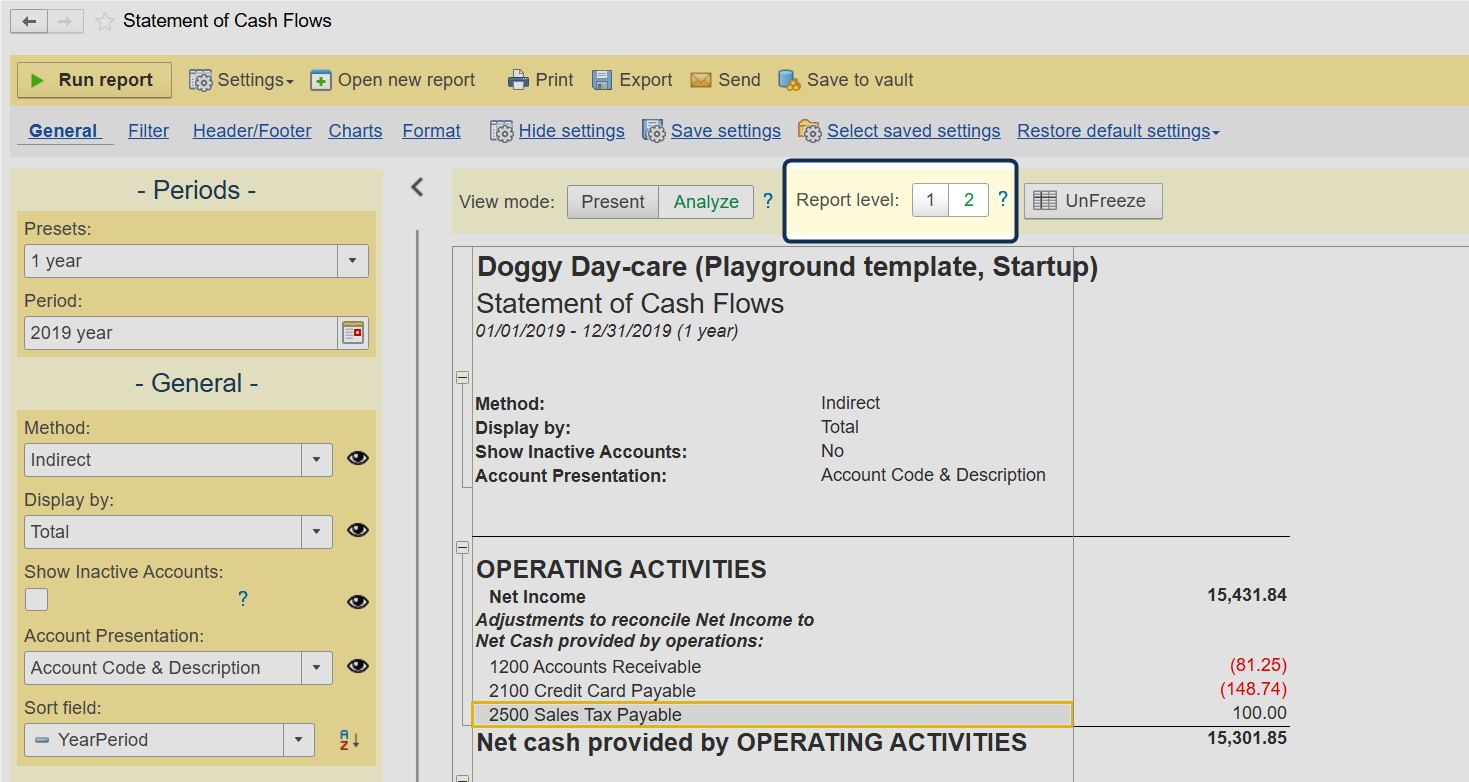Enable Show Inactive Accounts checkbox
1469x782 pixels.
37,599
